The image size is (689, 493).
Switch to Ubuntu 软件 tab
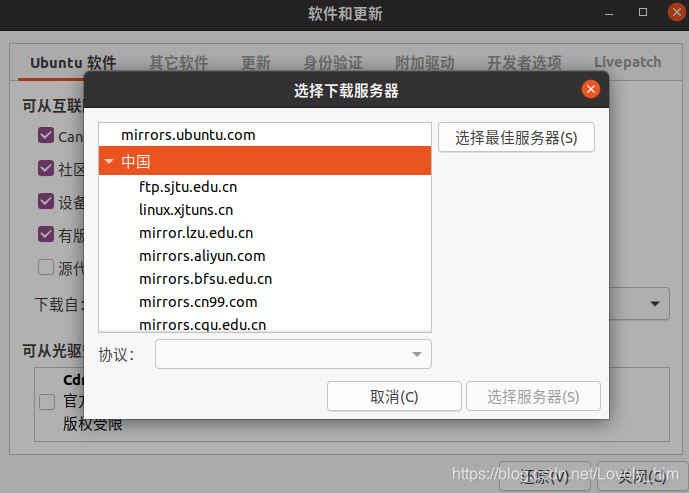73,63
